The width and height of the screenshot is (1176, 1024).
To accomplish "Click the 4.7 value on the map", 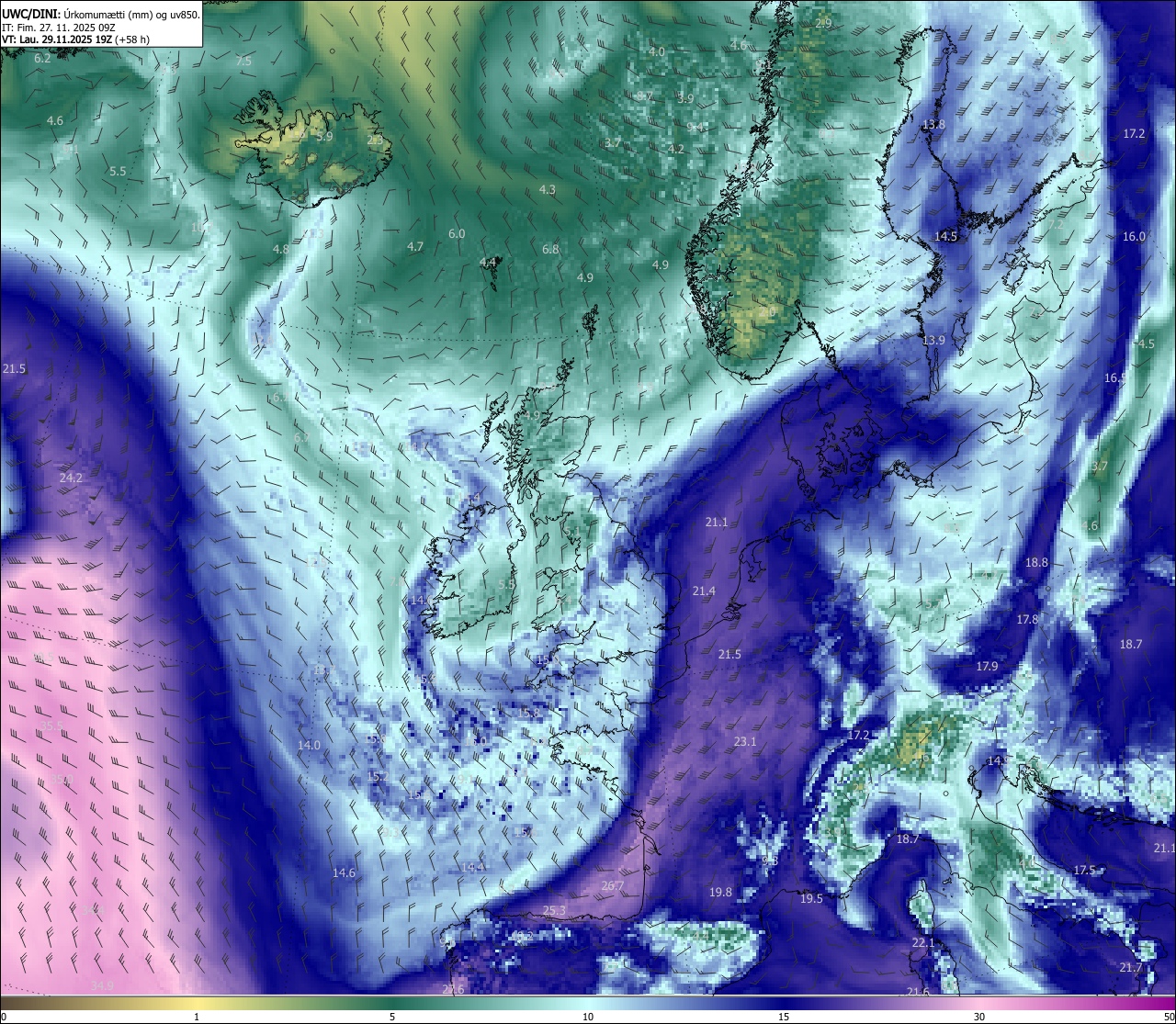I will pos(415,246).
